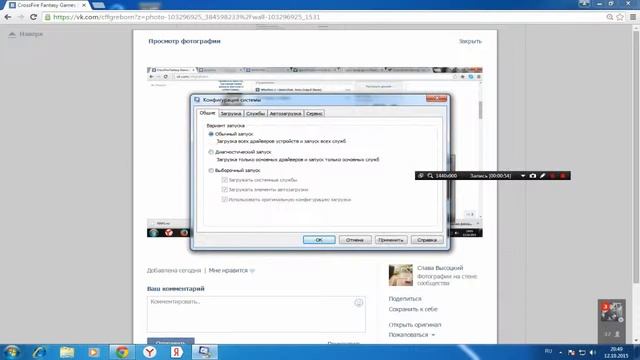Click the Наверх link at top left
The image size is (640, 360).
[26, 34]
